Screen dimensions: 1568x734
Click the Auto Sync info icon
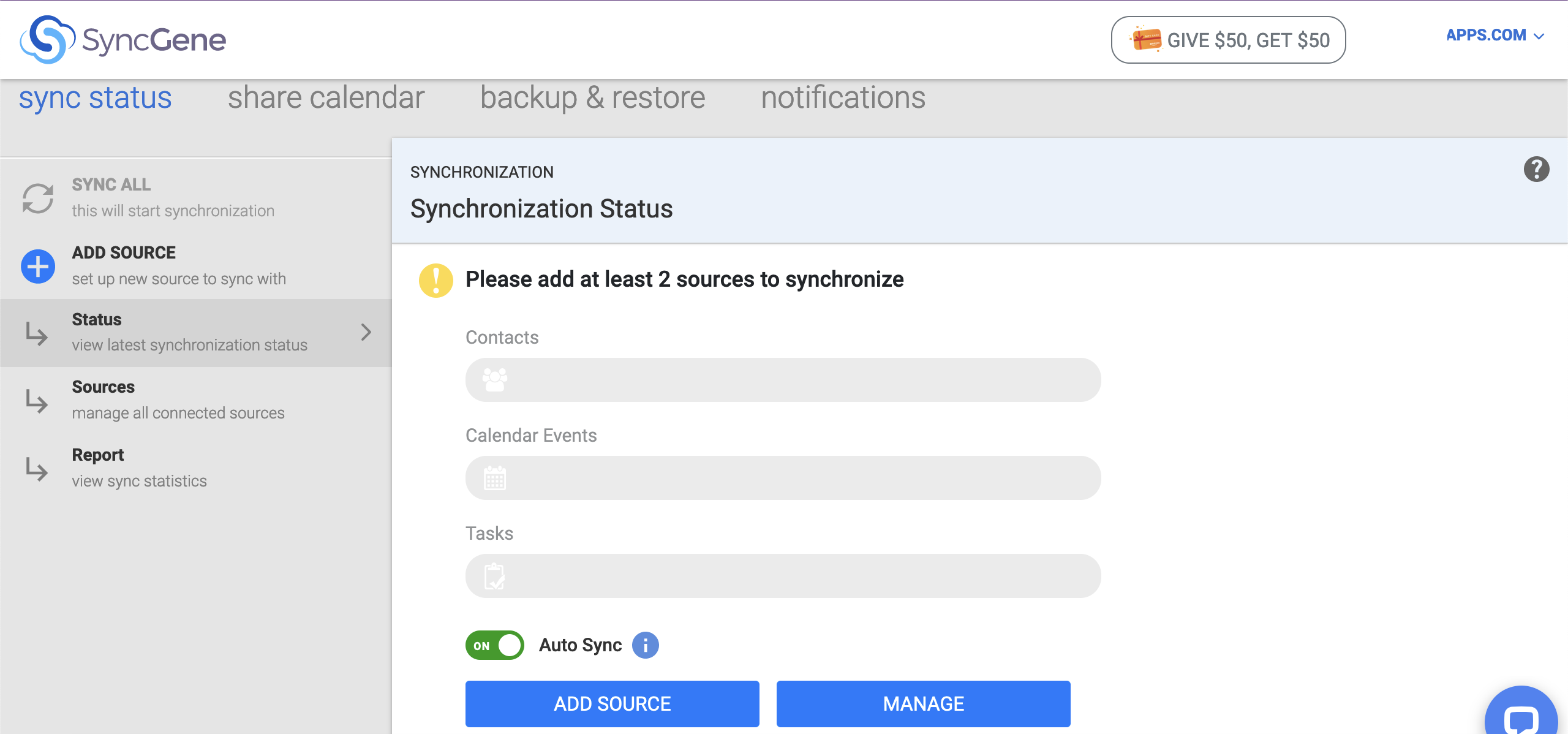click(646, 645)
